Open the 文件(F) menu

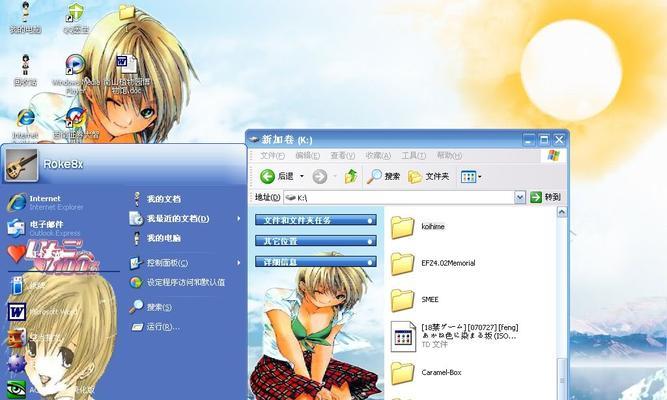click(x=272, y=155)
